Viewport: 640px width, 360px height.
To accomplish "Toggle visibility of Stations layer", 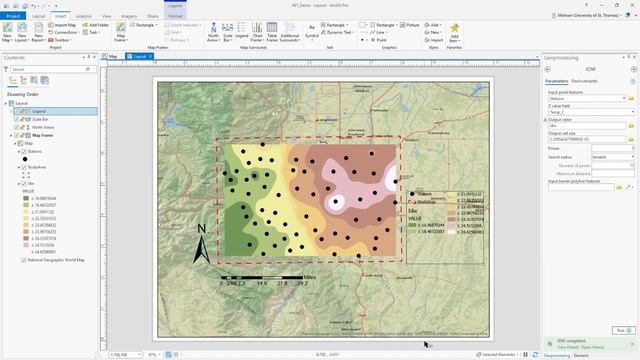I will pyautogui.click(x=24, y=151).
